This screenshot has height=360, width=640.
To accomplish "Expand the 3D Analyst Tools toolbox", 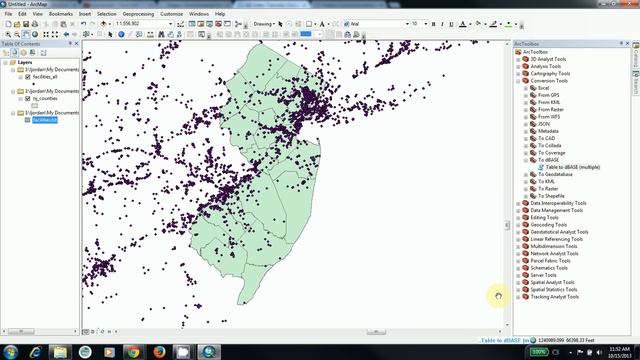I will pos(518,59).
